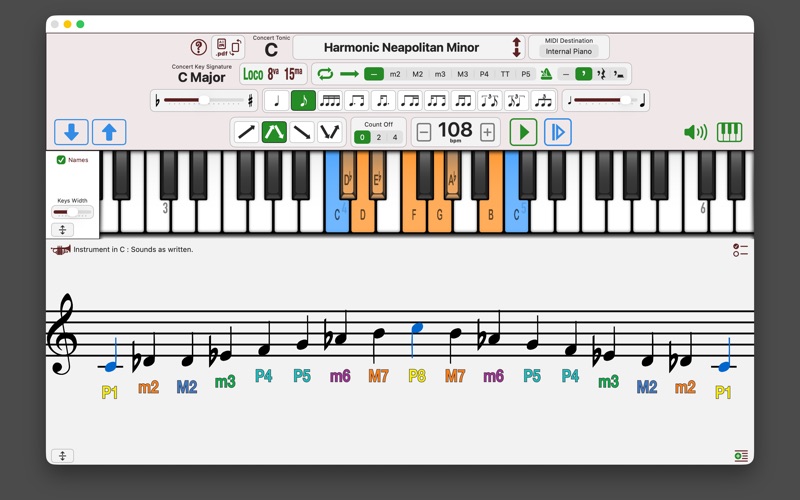Click the green right arrow progression icon
800x500 pixels.
click(x=349, y=74)
